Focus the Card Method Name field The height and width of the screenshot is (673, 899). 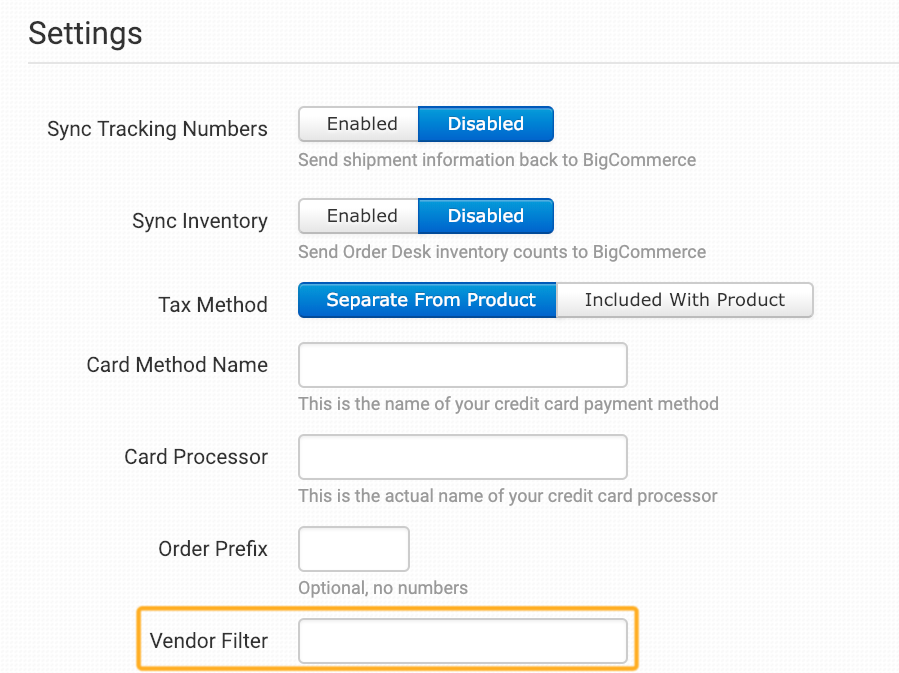pyautogui.click(x=463, y=365)
